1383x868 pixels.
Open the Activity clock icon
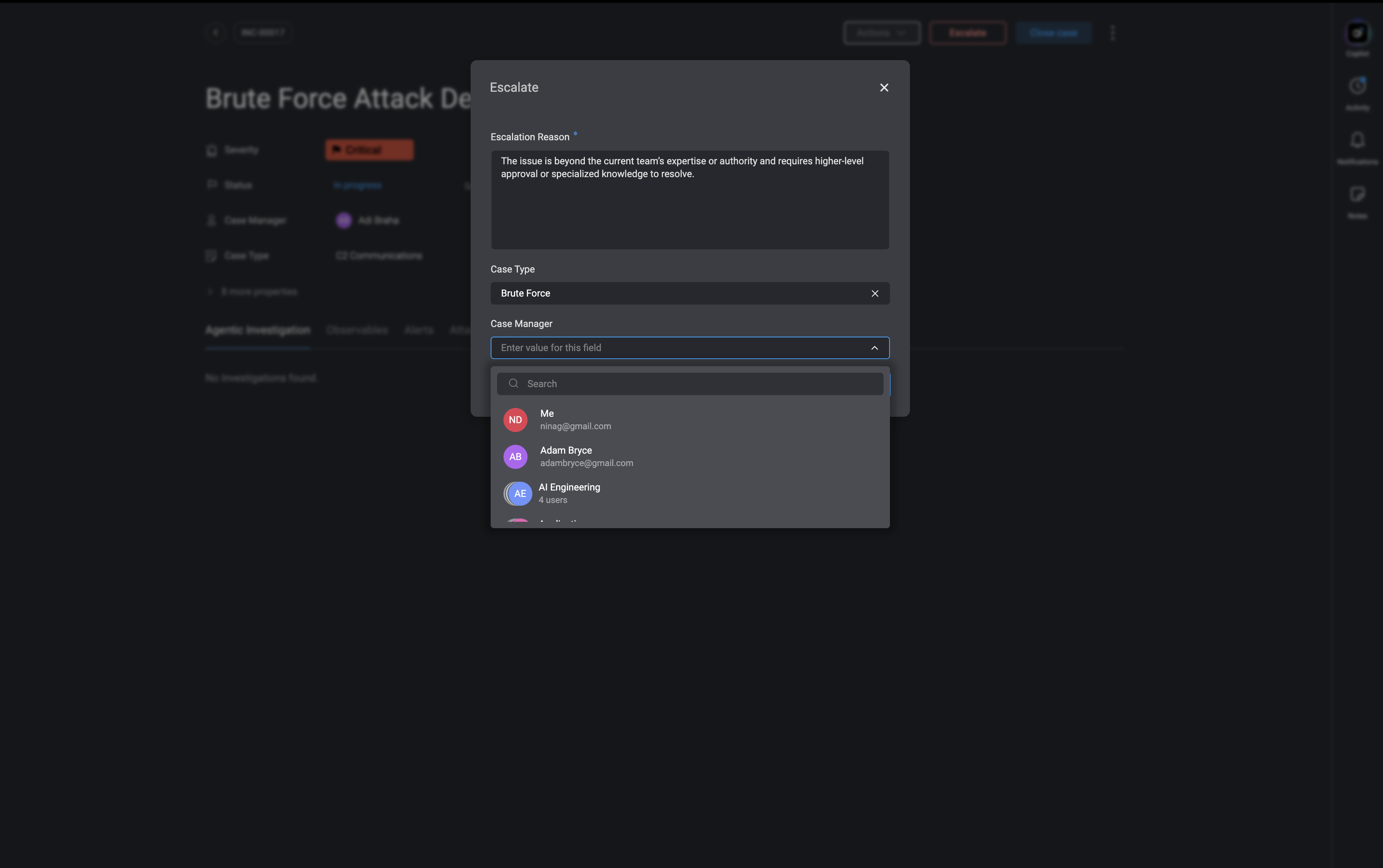pyautogui.click(x=1357, y=87)
